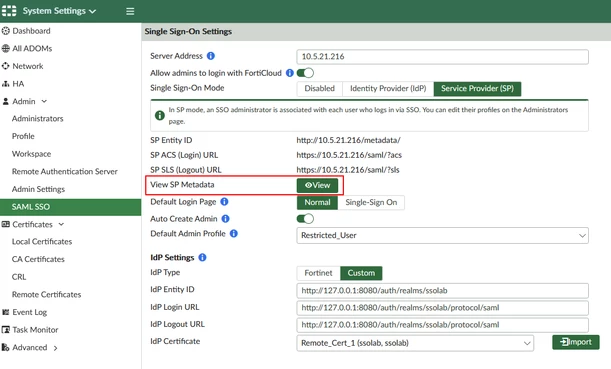Choose Custom as IdP Type
Image resolution: width=611 pixels, height=369 pixels.
361,273
